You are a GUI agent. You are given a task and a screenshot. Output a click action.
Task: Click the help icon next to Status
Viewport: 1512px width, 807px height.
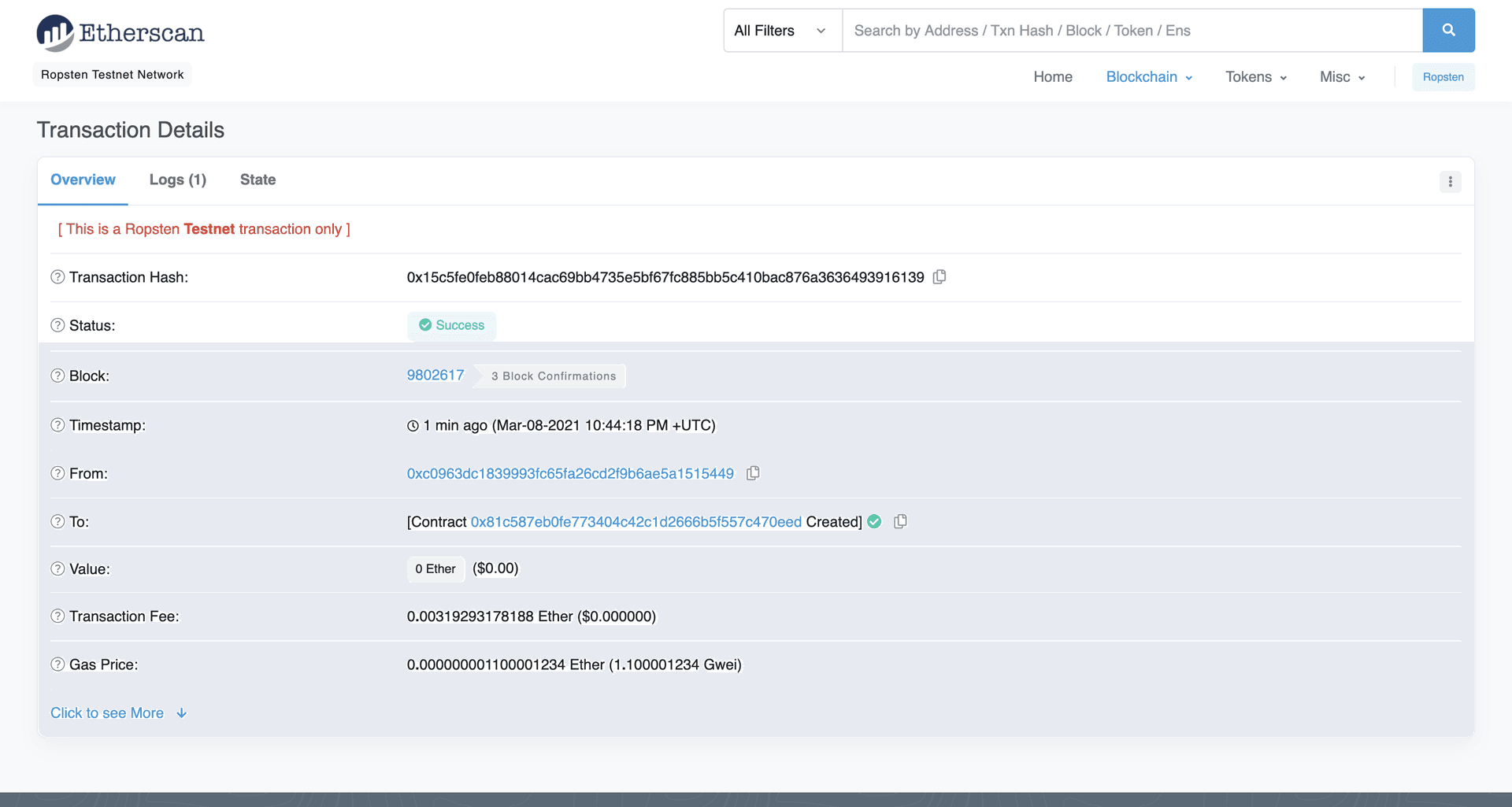pos(57,325)
